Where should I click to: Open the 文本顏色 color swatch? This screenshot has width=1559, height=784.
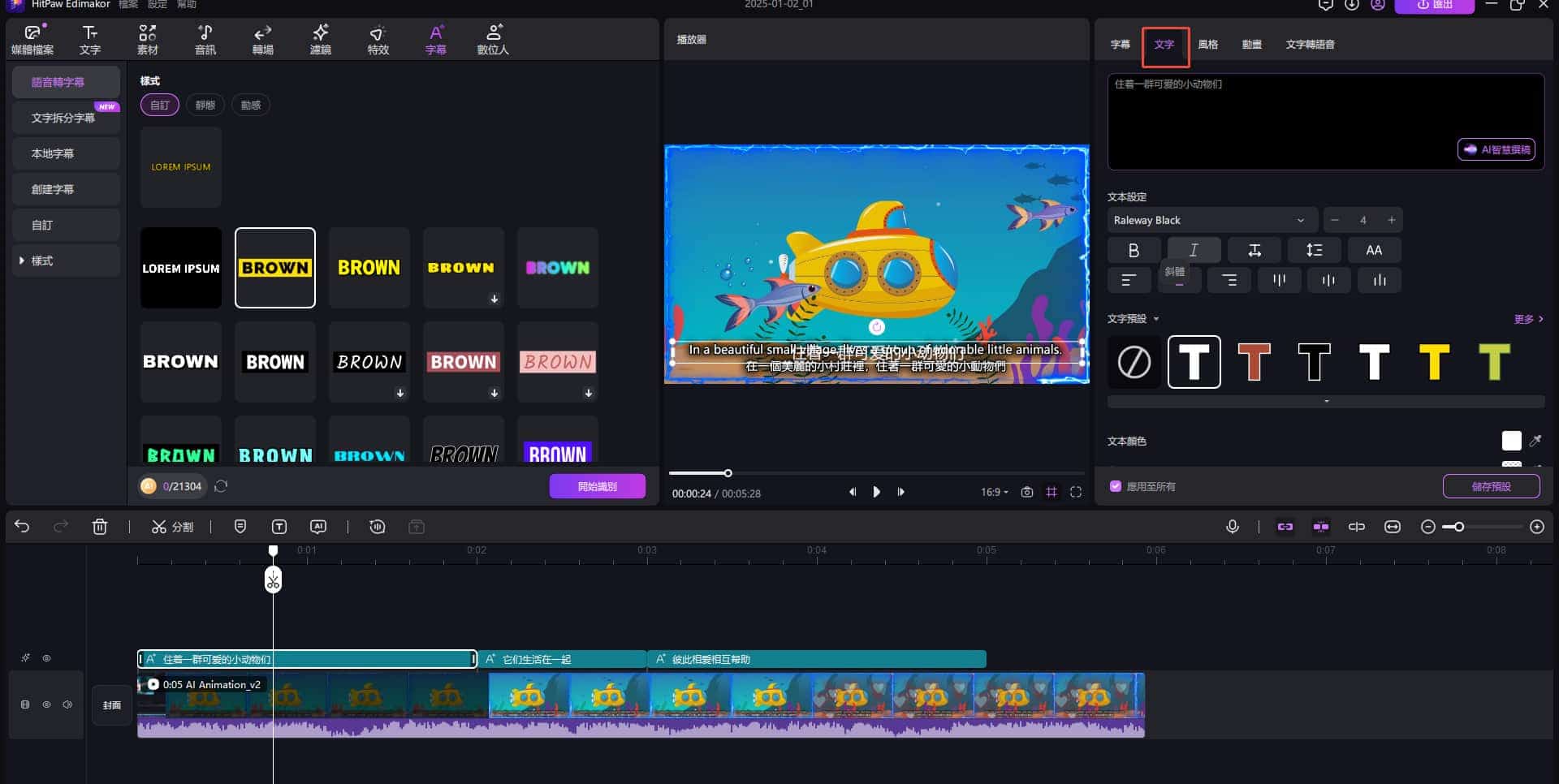click(x=1511, y=441)
